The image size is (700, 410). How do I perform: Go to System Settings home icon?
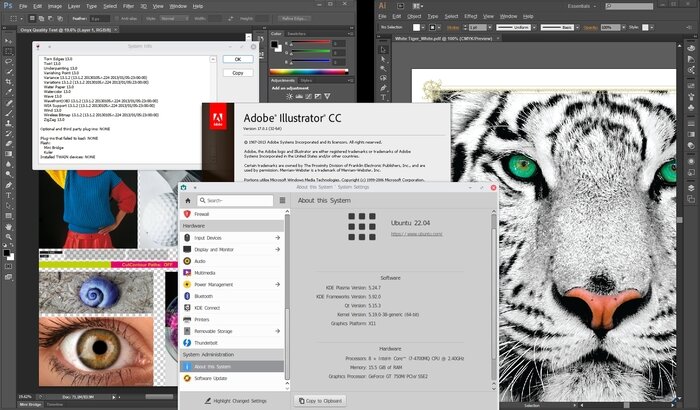188,201
